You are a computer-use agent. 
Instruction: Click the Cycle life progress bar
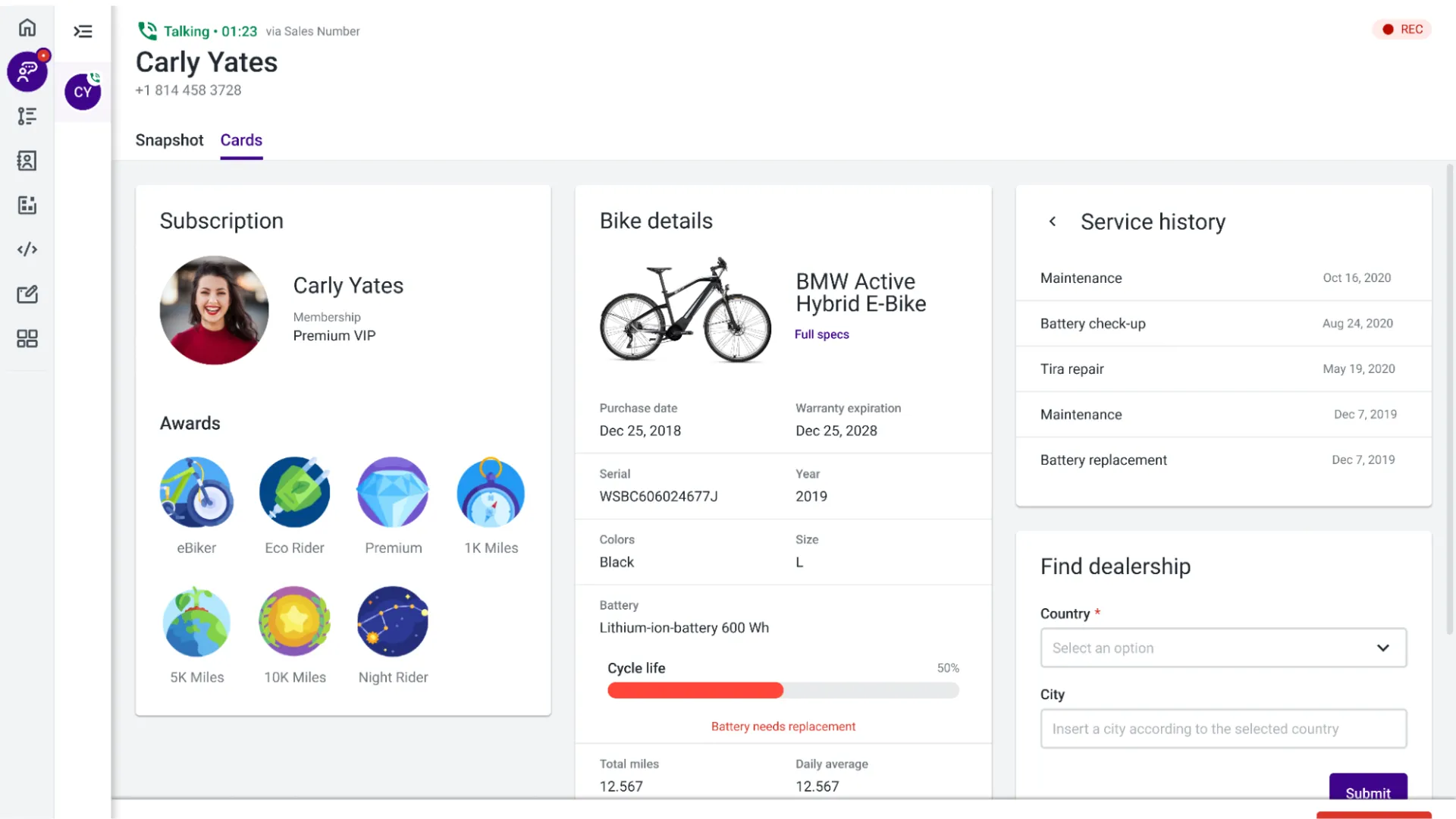(x=783, y=690)
